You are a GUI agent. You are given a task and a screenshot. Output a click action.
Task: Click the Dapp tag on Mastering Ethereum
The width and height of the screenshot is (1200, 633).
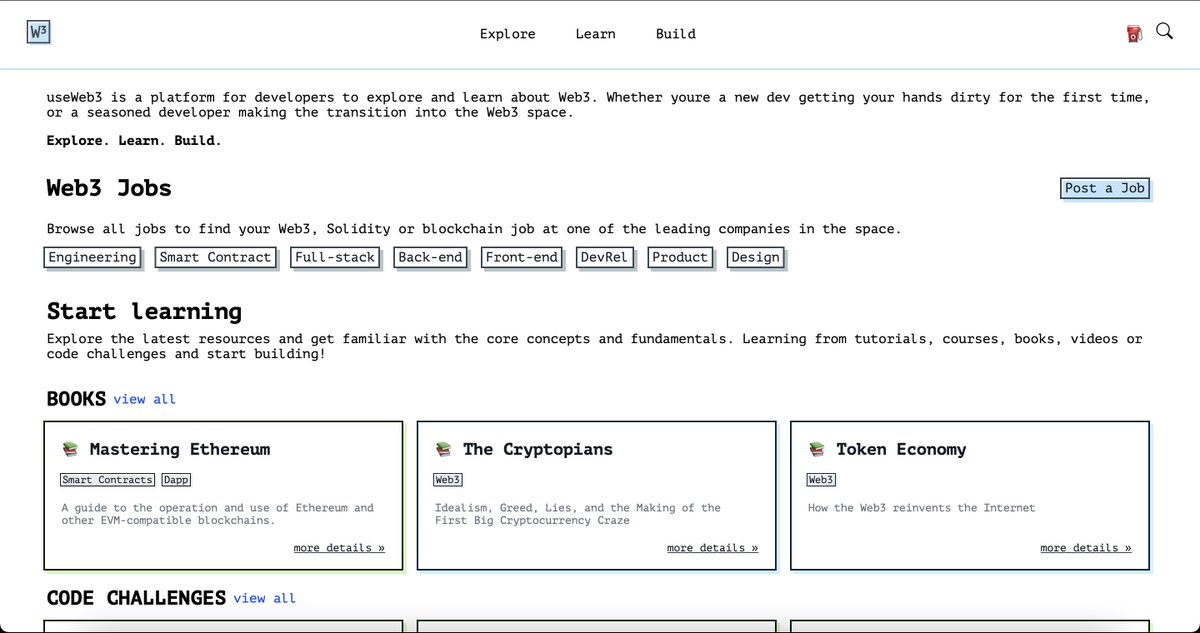tap(176, 480)
